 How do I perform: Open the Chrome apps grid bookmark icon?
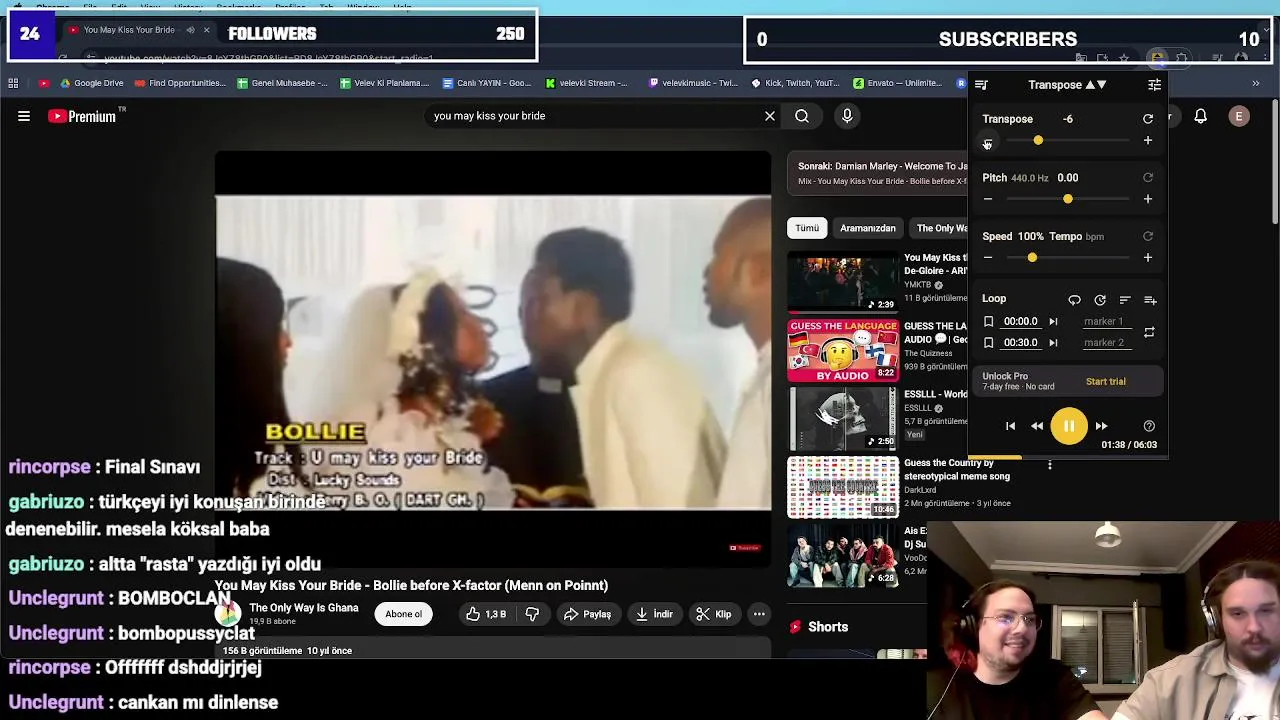pyautogui.click(x=13, y=83)
